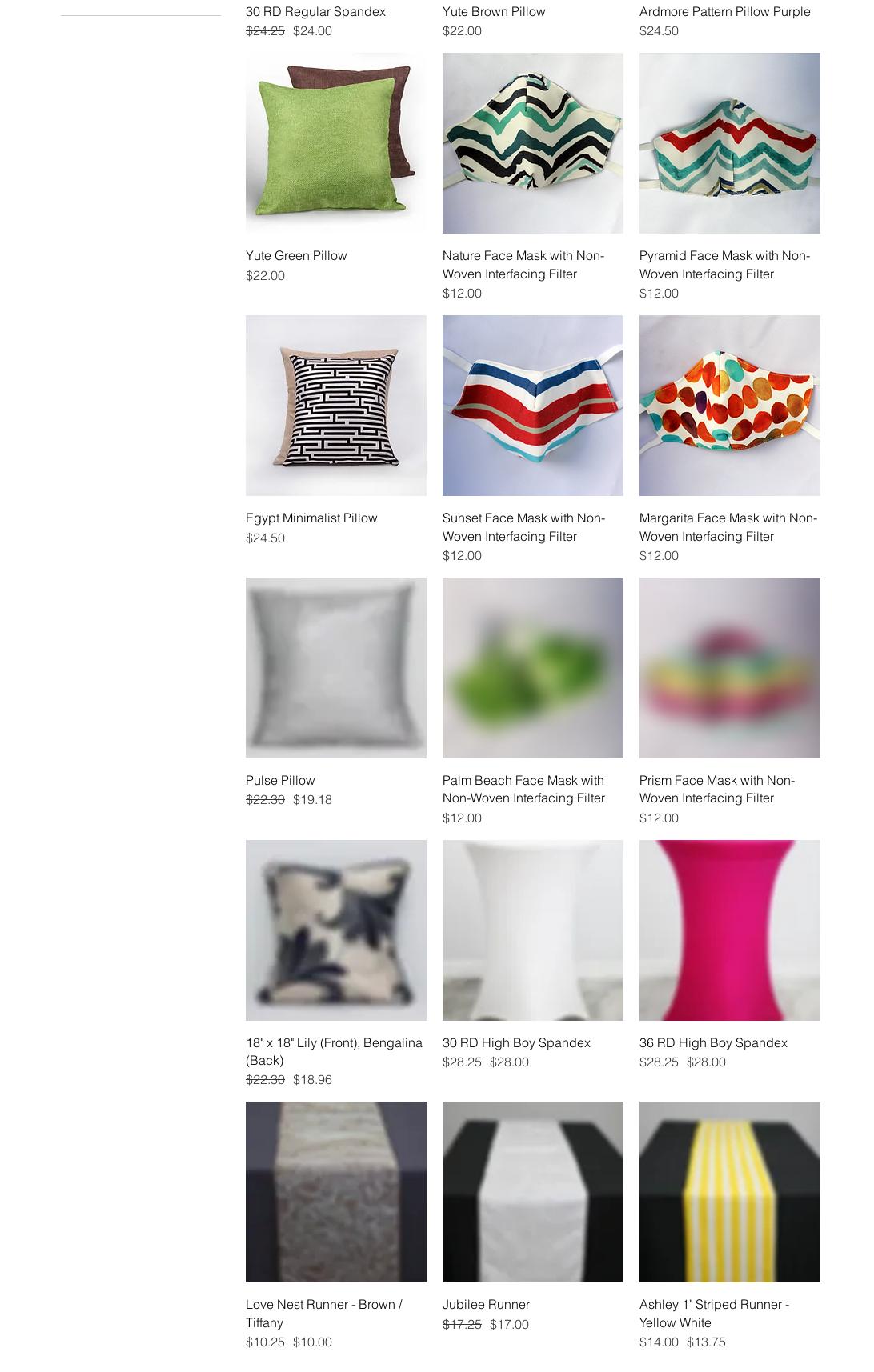Open the Yute Green Pillow product image
The image size is (874, 1372).
click(335, 143)
